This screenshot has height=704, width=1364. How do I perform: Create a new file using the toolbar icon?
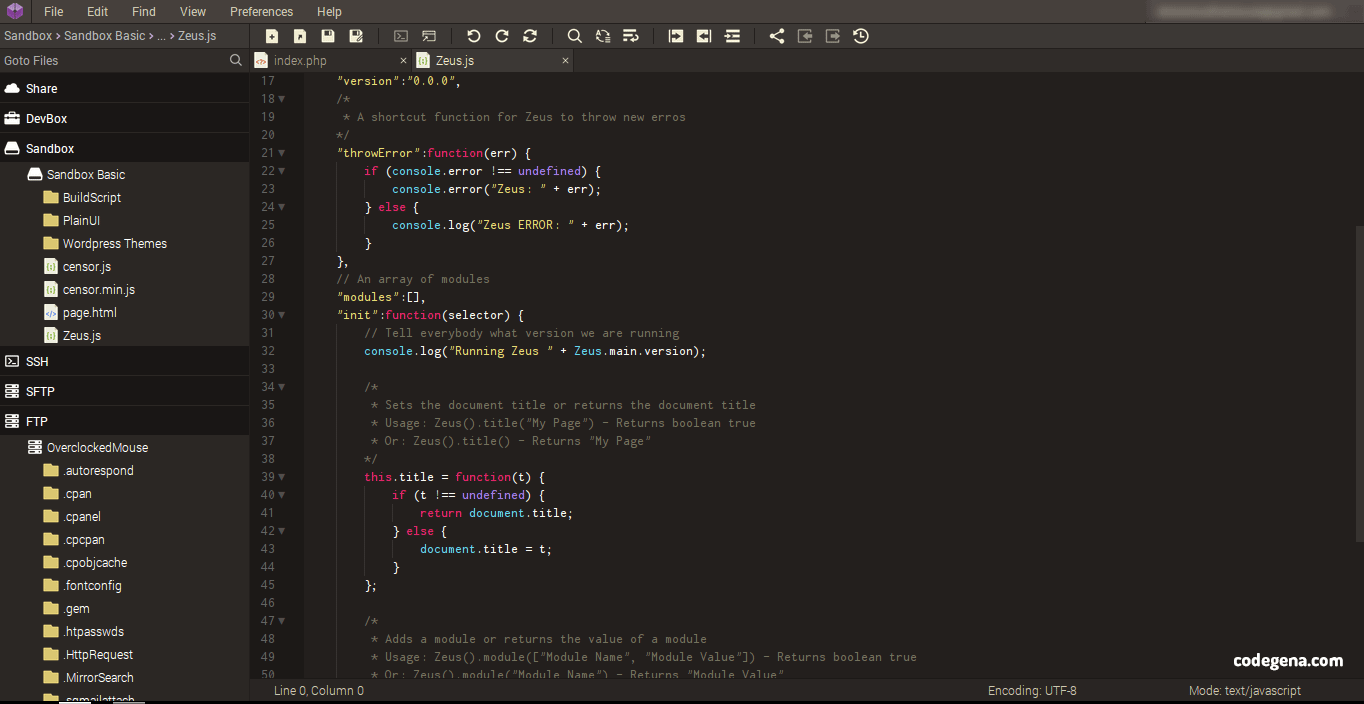point(272,36)
